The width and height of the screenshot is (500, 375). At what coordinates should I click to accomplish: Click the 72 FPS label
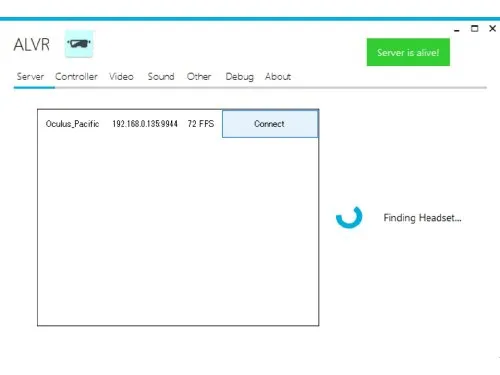pyautogui.click(x=201, y=124)
